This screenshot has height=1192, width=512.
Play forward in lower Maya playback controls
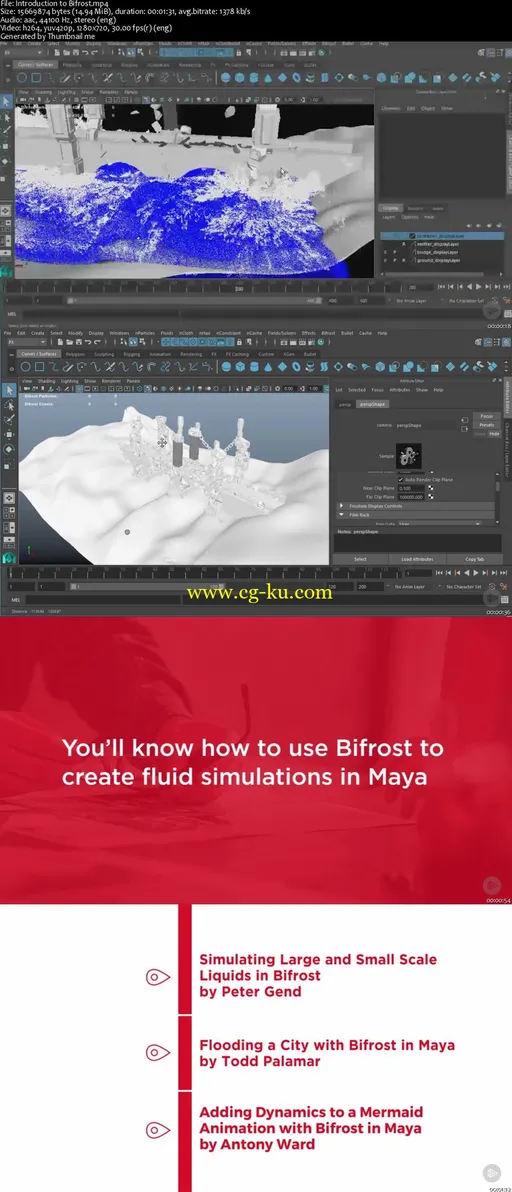pyautogui.click(x=476, y=572)
